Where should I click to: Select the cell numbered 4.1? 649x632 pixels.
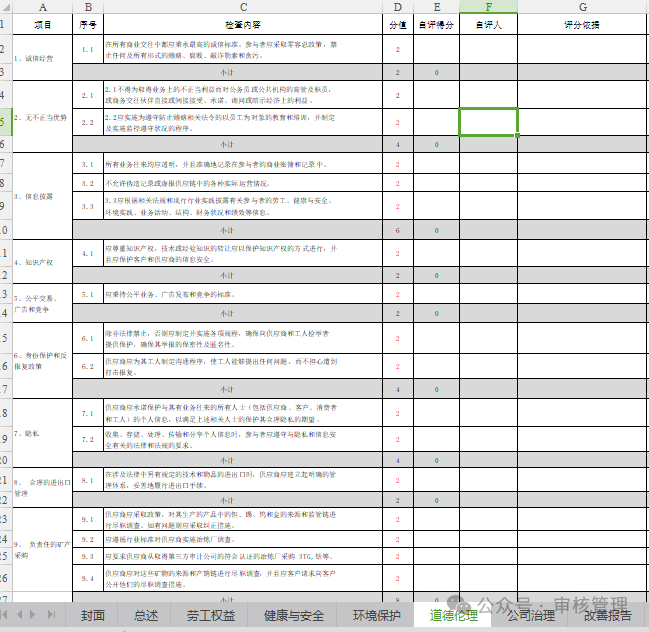coord(88,253)
